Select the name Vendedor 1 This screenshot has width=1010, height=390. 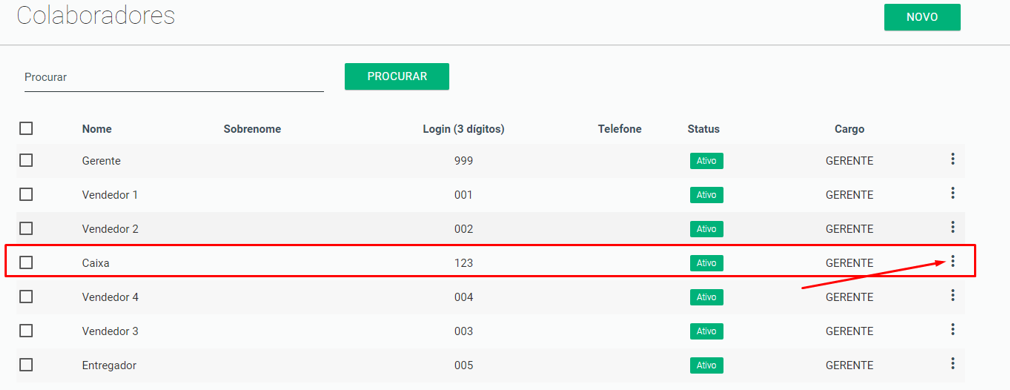(x=110, y=195)
